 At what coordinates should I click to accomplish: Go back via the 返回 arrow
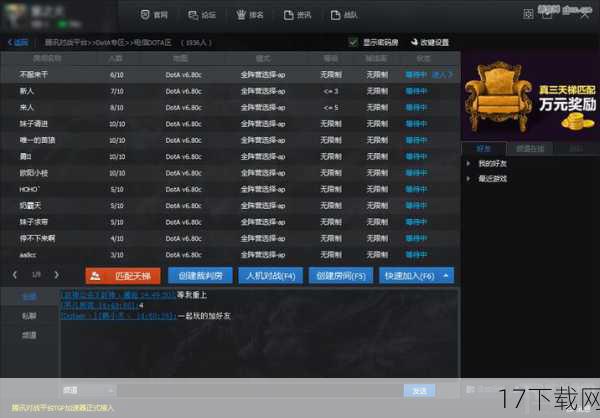(x=18, y=42)
